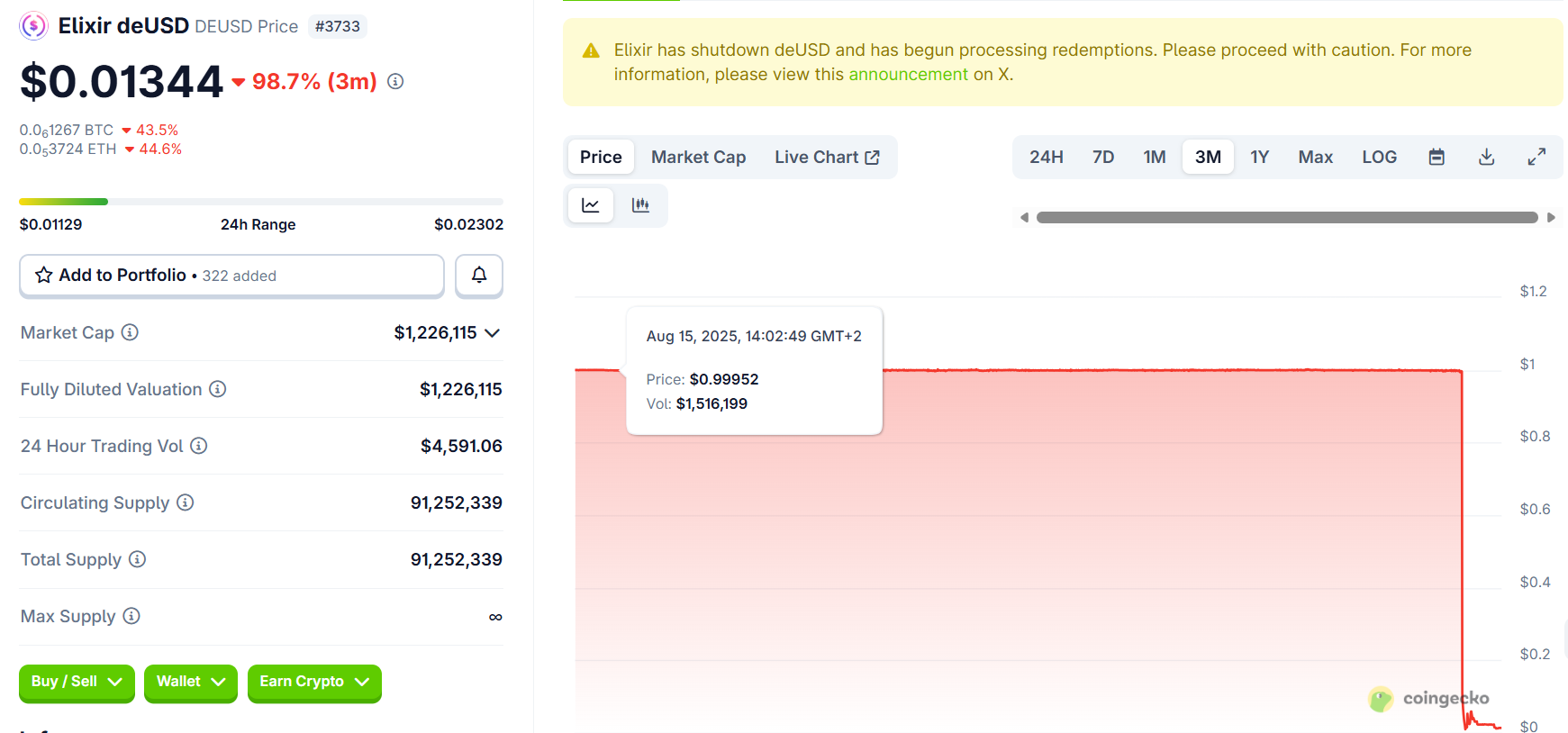This screenshot has height=733, width=1568.
Task: Click the $0.01129 range low value
Action: (x=50, y=224)
